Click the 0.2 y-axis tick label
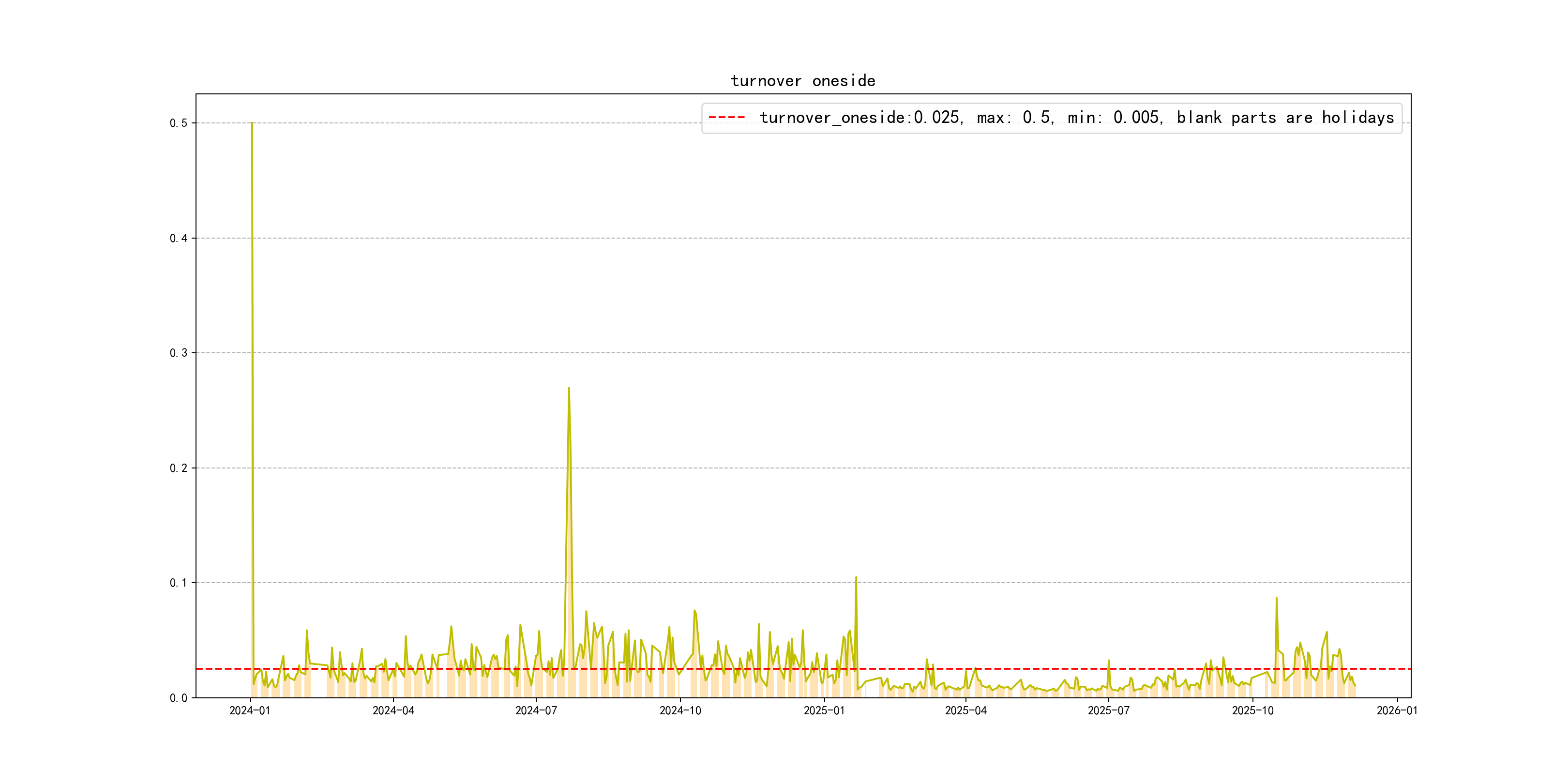The image size is (1568, 784). pyautogui.click(x=179, y=468)
